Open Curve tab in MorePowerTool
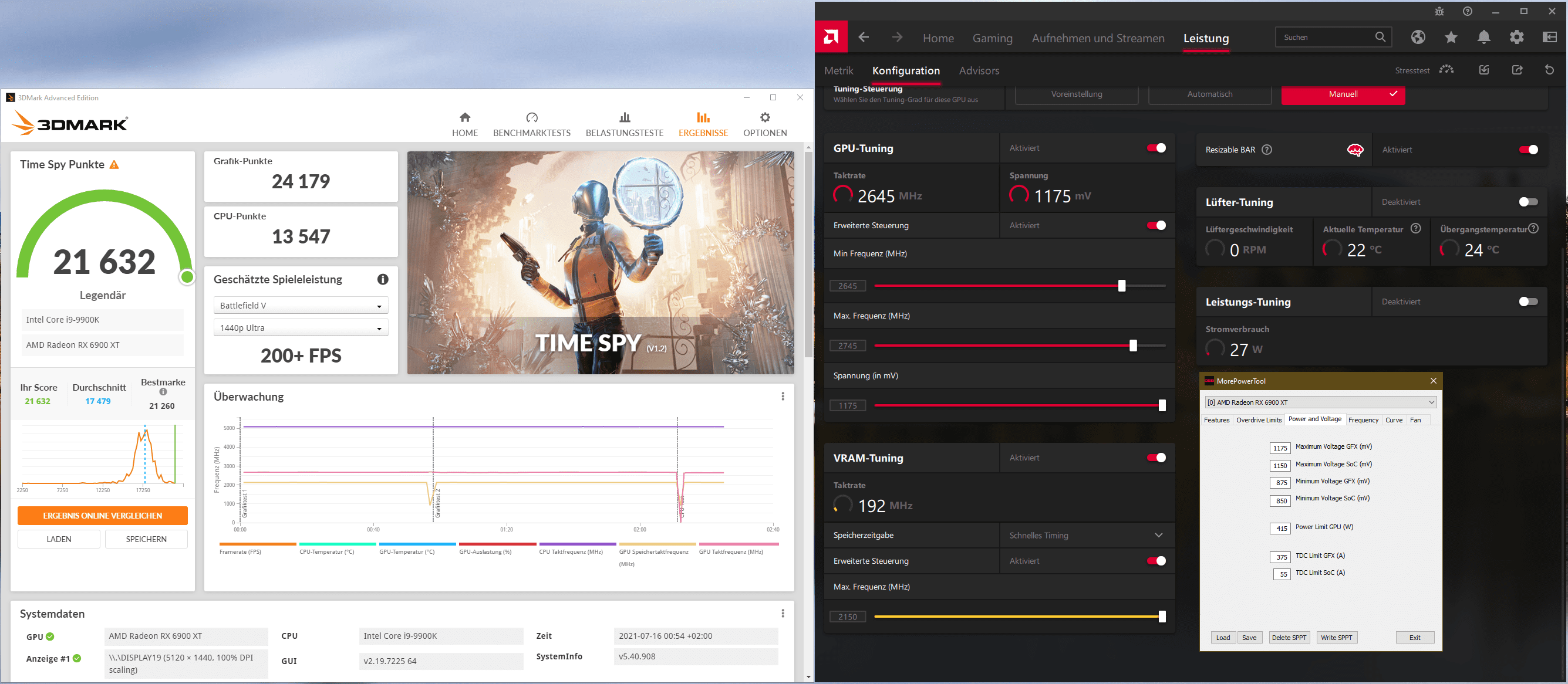The image size is (1568, 684). click(1394, 420)
